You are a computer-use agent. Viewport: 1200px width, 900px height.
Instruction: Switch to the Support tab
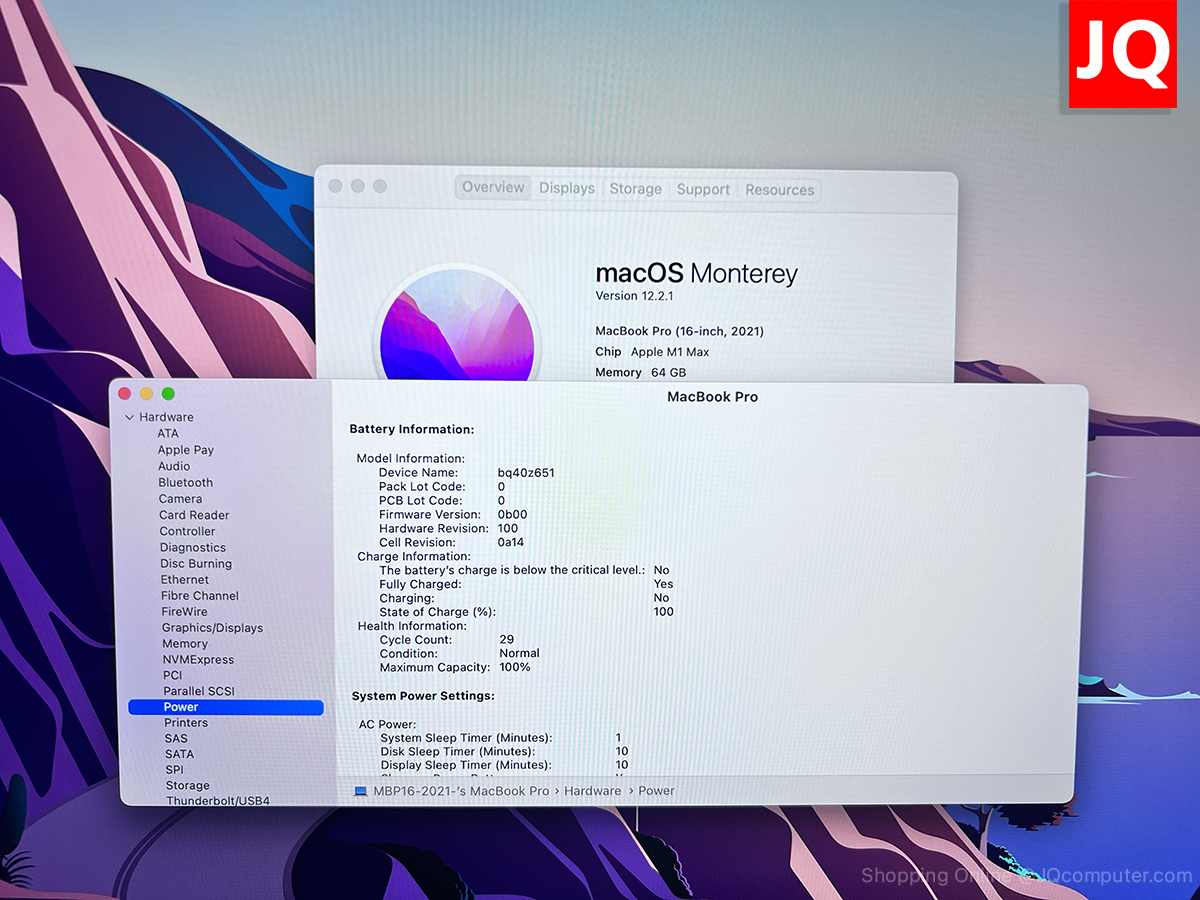pyautogui.click(x=703, y=189)
